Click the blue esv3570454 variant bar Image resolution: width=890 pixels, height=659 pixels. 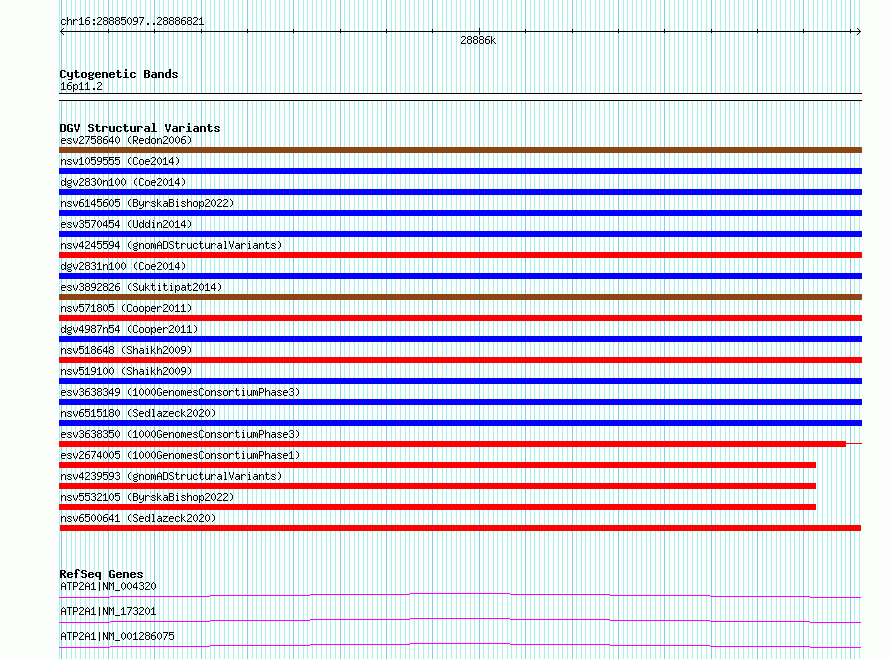click(x=460, y=234)
